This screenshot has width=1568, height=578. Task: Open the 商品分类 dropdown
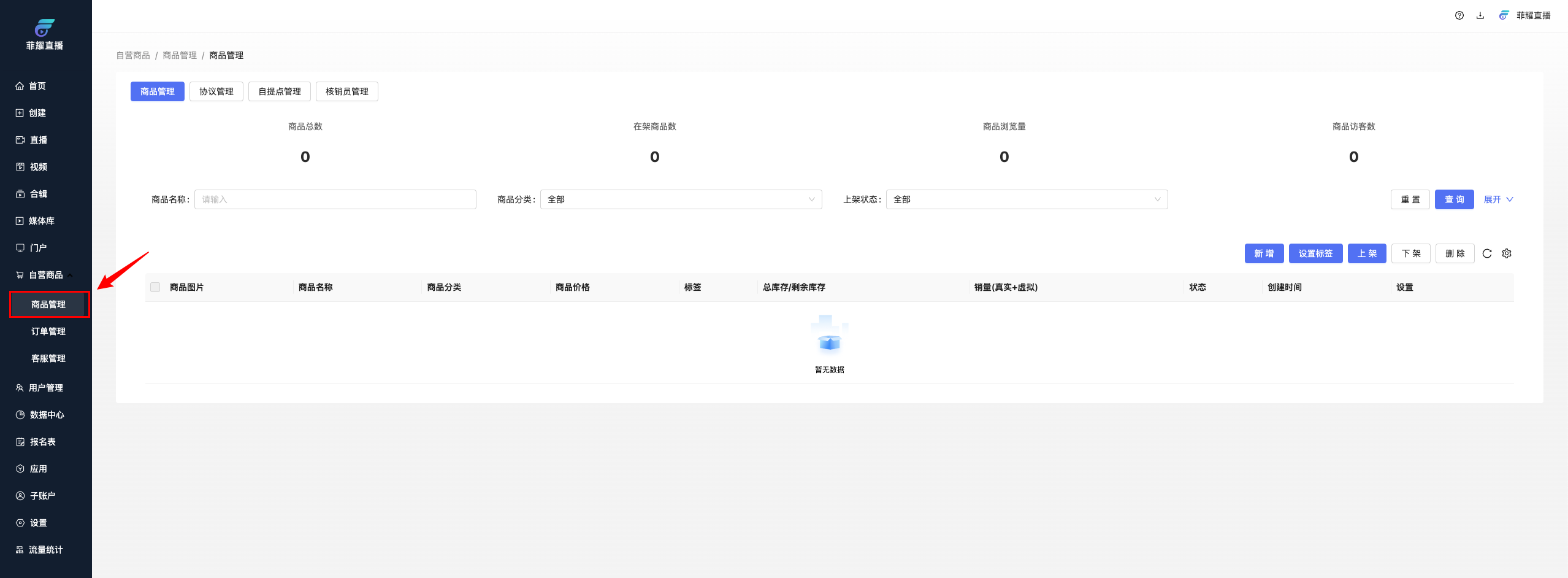(x=681, y=199)
